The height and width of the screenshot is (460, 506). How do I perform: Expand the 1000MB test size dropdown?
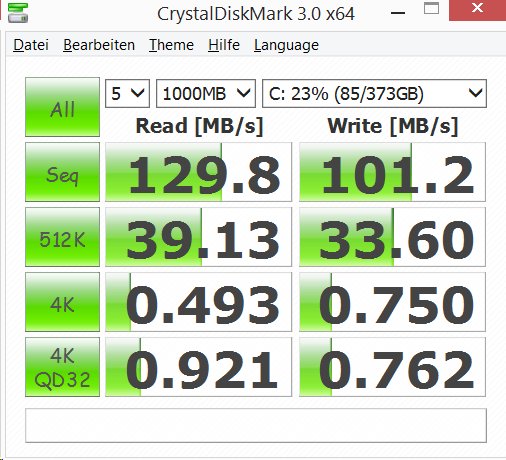coord(206,94)
